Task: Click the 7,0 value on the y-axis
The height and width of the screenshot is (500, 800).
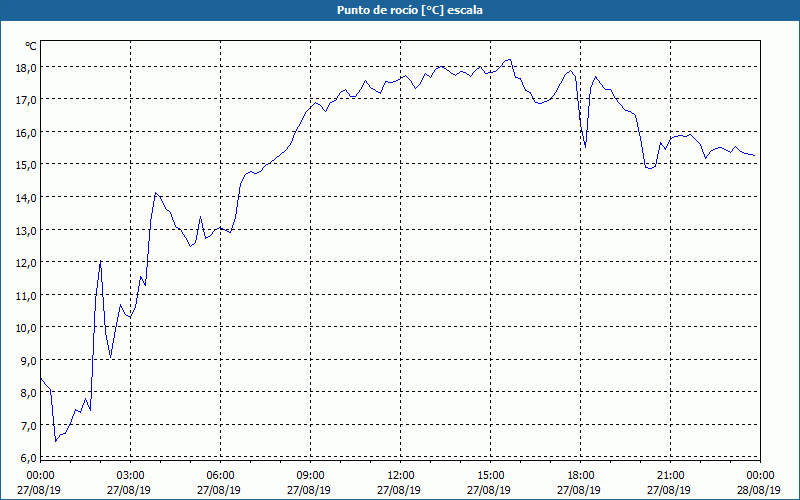Action: pyautogui.click(x=28, y=426)
